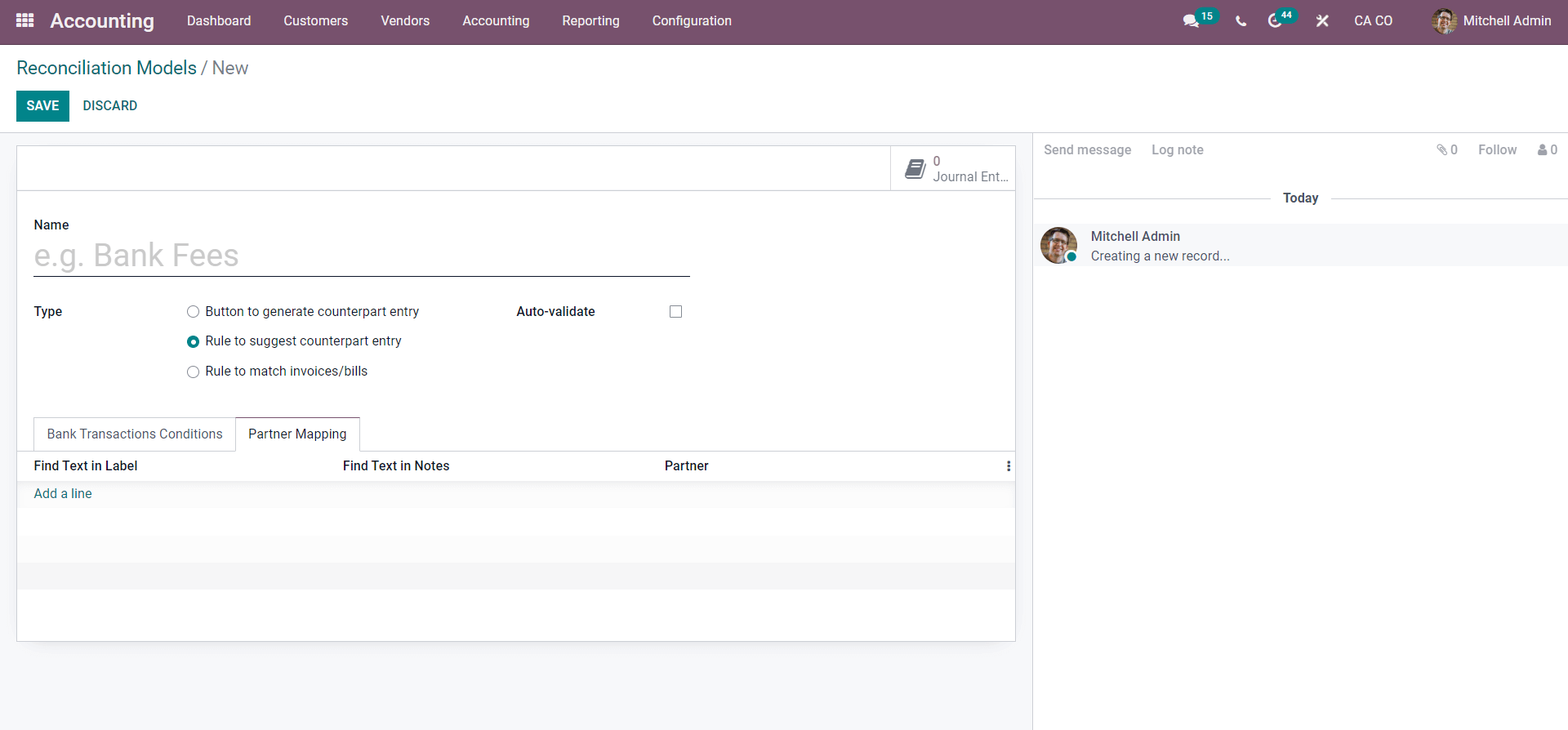Open the Accounting dropdown menu
Image resolution: width=1568 pixels, height=730 pixels.
tap(496, 21)
